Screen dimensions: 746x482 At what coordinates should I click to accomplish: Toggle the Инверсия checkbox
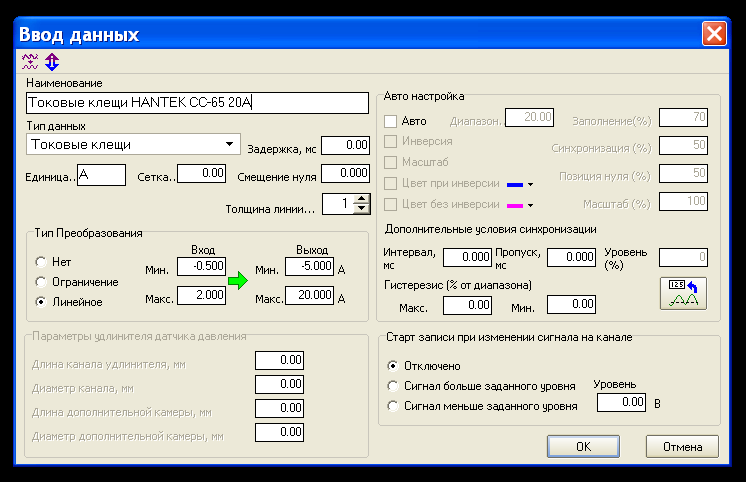(x=391, y=141)
